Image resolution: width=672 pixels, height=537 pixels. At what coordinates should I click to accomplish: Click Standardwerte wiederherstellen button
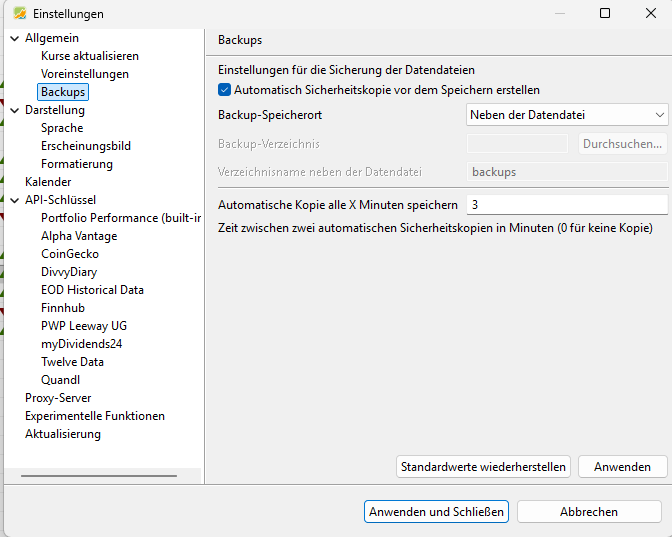pyautogui.click(x=483, y=467)
